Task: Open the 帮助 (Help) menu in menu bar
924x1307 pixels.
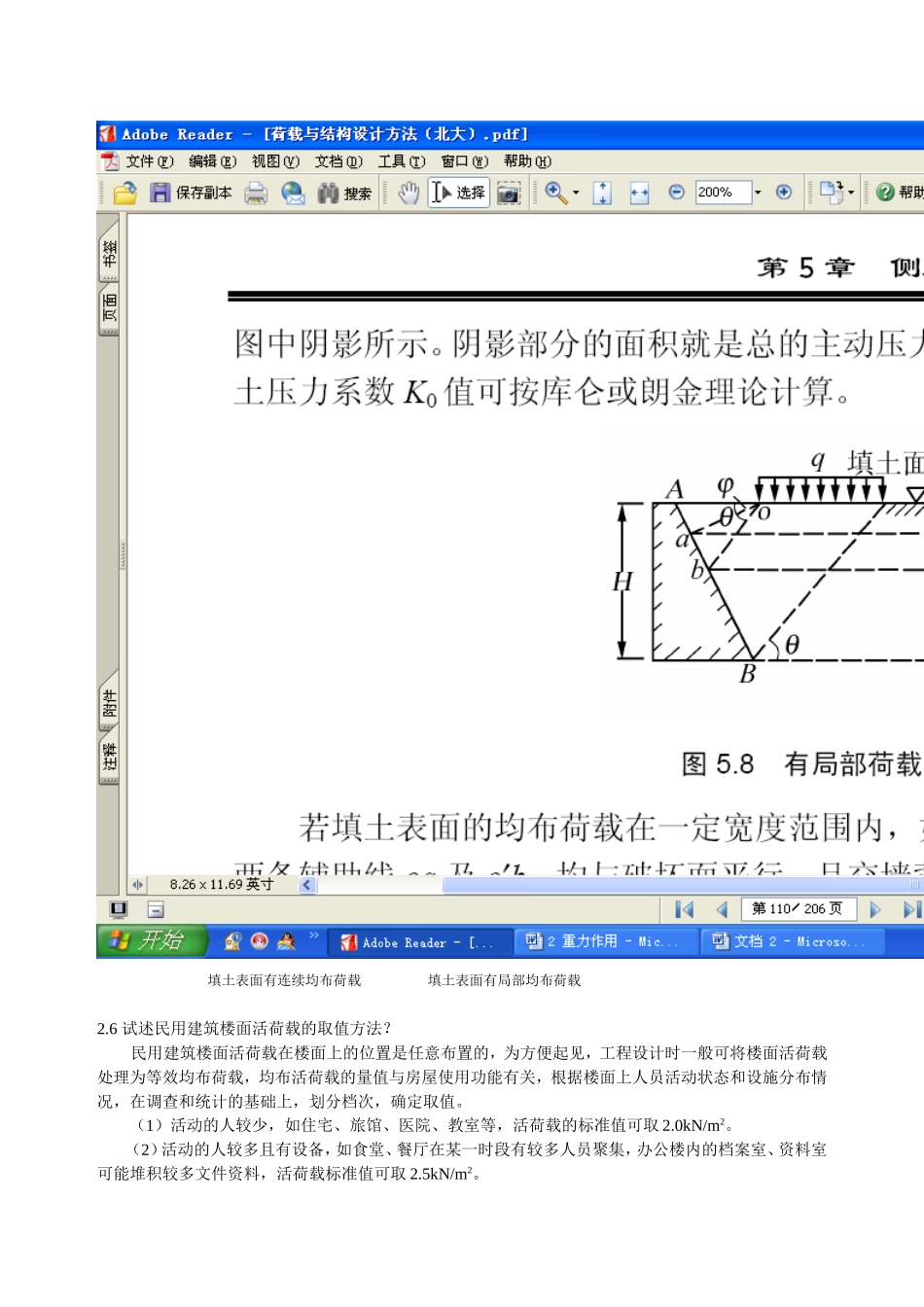Action: (527, 161)
